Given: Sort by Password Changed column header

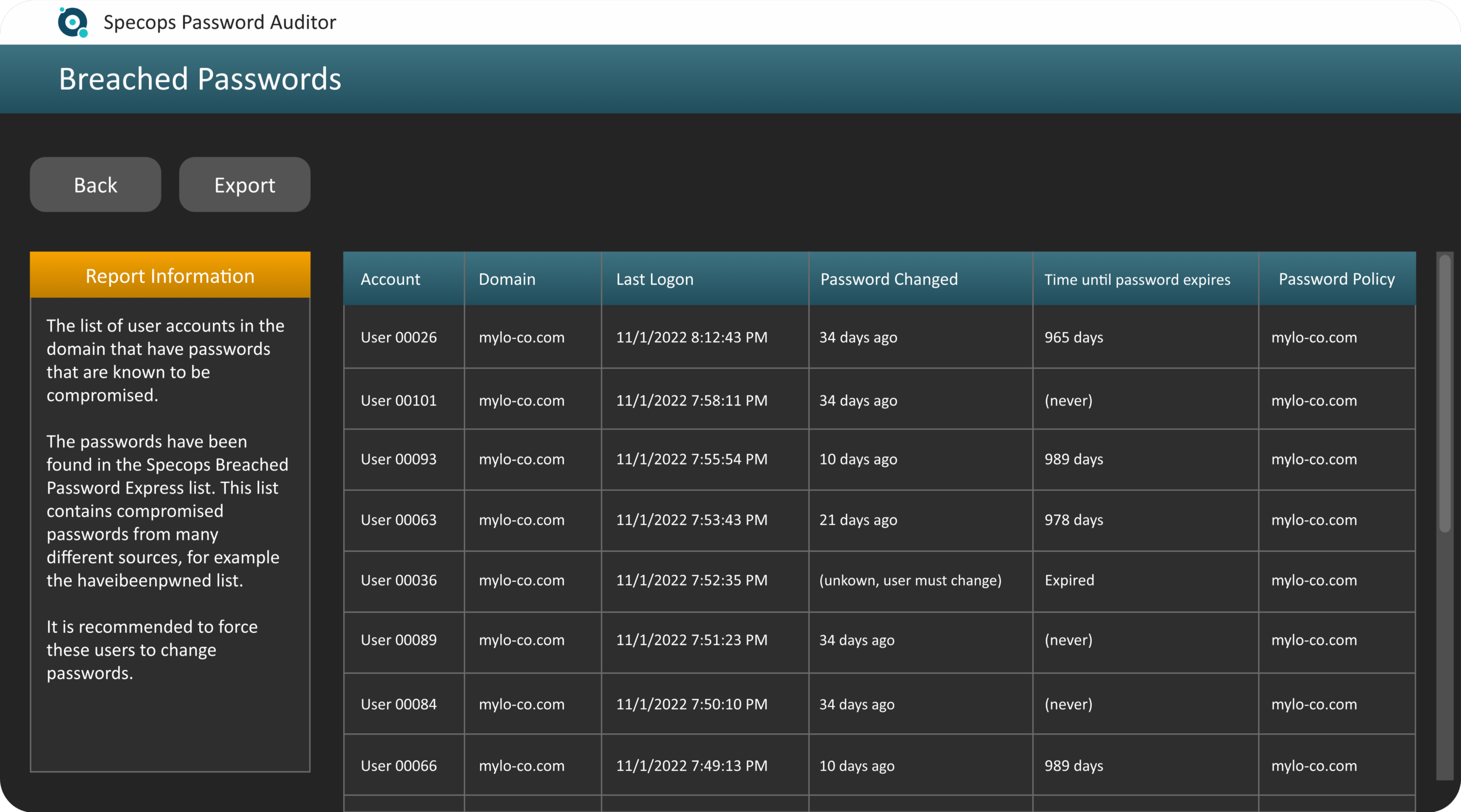Looking at the screenshot, I should [889, 279].
